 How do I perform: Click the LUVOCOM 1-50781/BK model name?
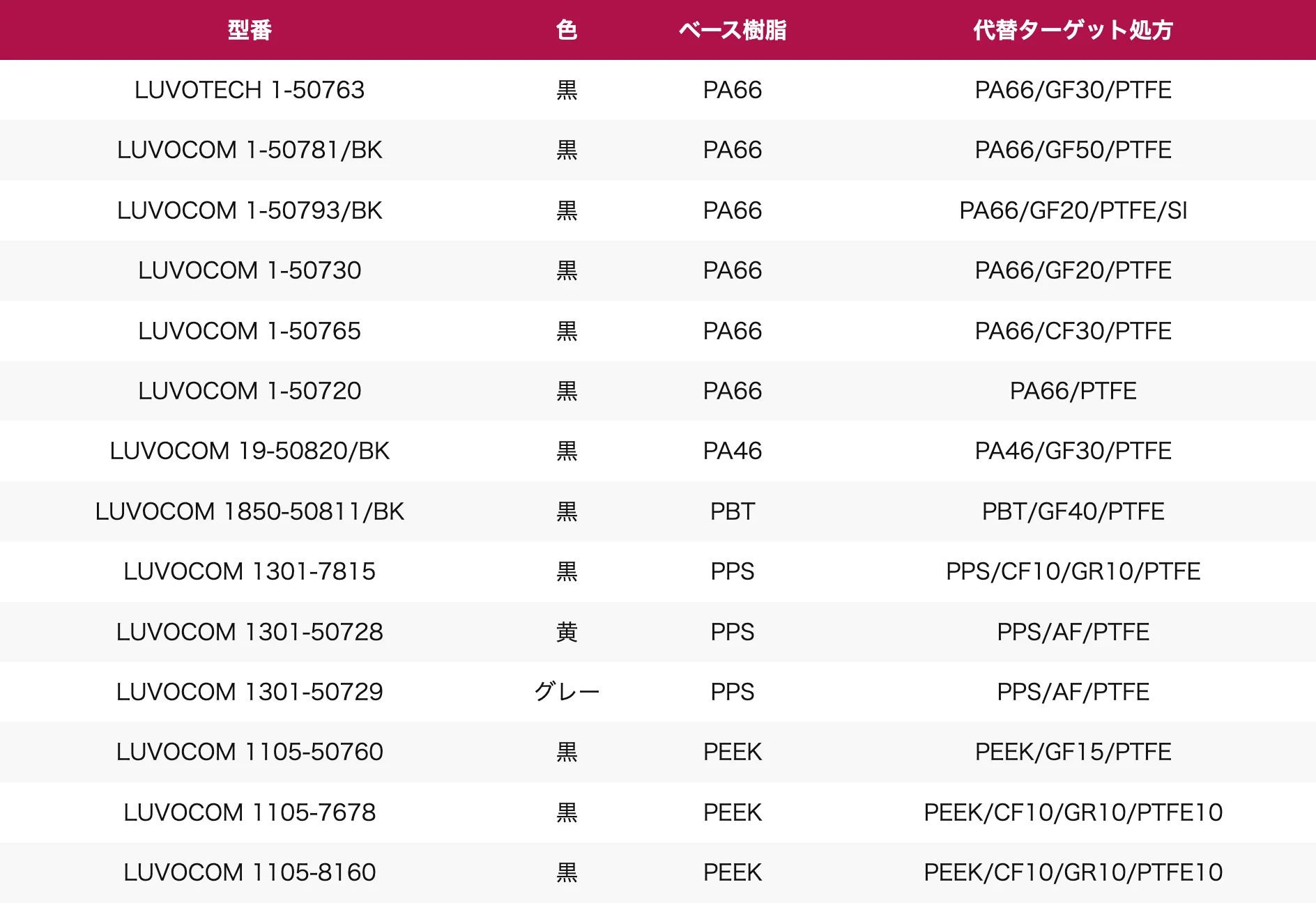250,150
